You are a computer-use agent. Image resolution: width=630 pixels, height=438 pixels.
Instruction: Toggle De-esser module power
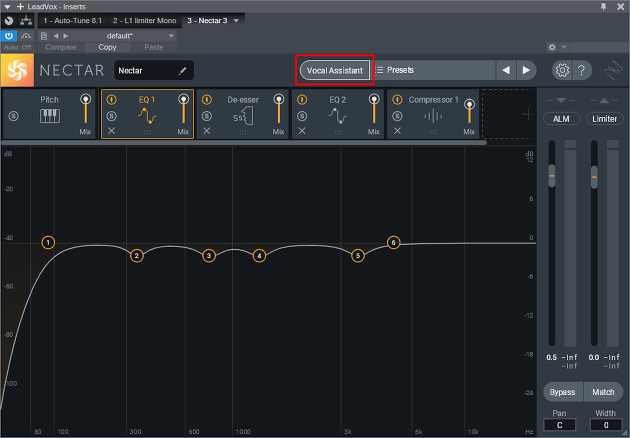[x=207, y=99]
